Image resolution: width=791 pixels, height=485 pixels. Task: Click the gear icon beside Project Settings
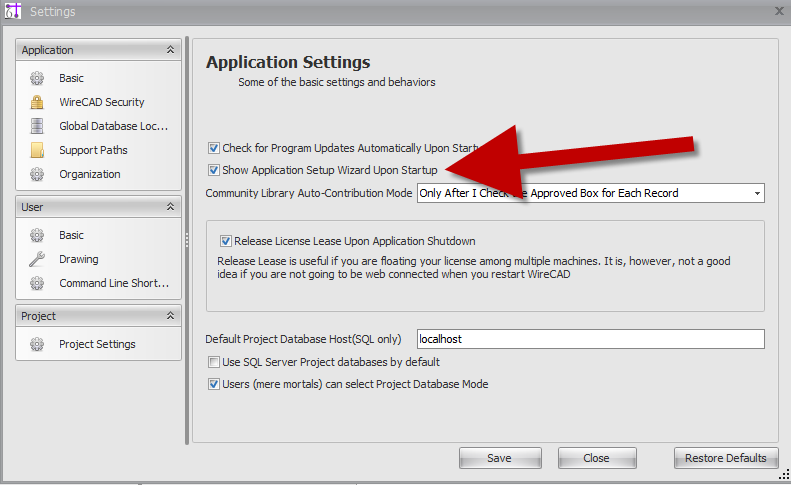click(37, 344)
